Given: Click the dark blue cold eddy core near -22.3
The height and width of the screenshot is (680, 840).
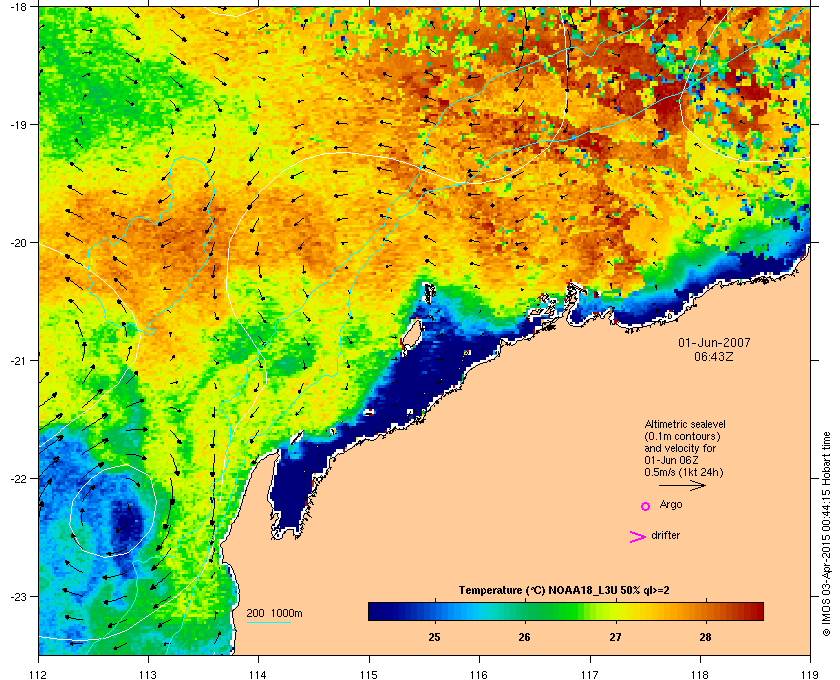Looking at the screenshot, I should coord(127,523).
